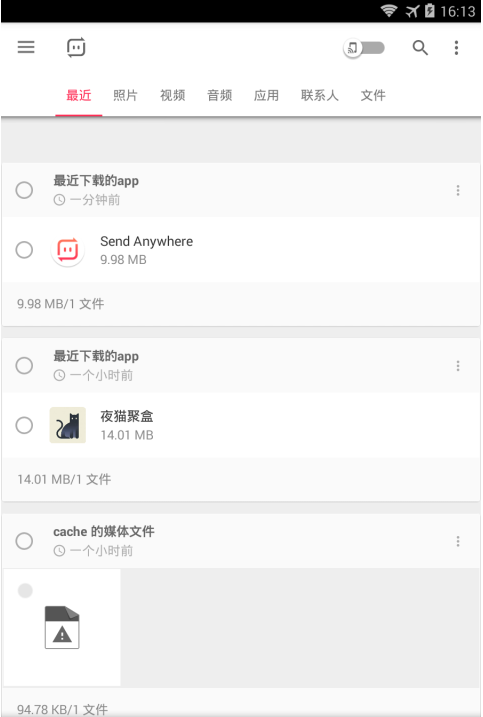Screen dimensions: 483x717
Task: Select the first 最近下载的app group circle
Action: coord(24,190)
